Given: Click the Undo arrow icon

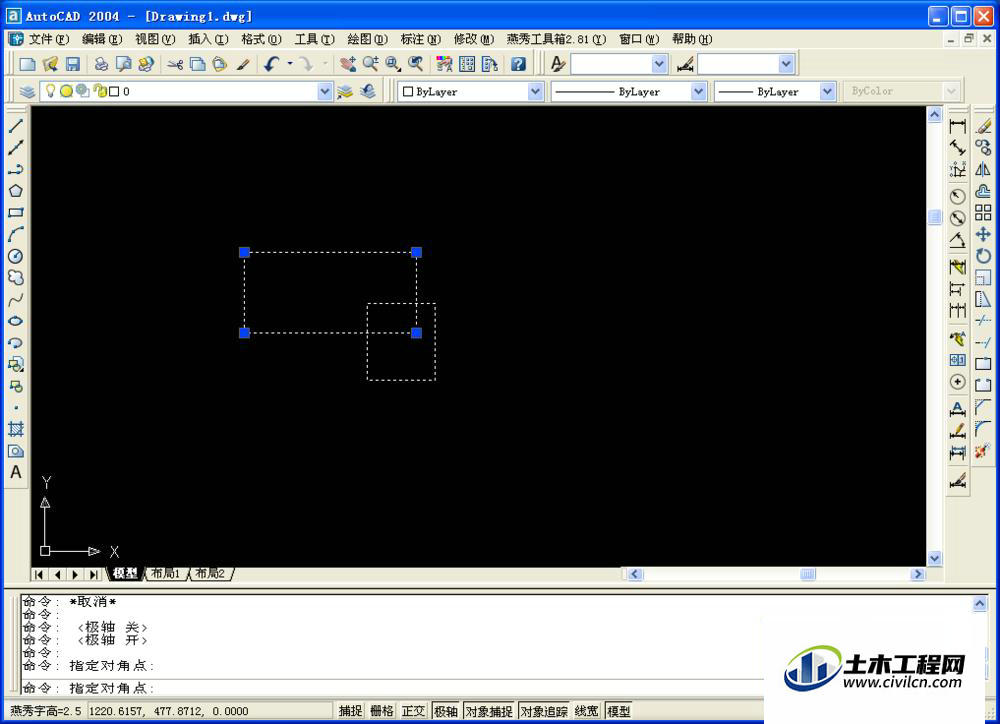Looking at the screenshot, I should tap(272, 64).
